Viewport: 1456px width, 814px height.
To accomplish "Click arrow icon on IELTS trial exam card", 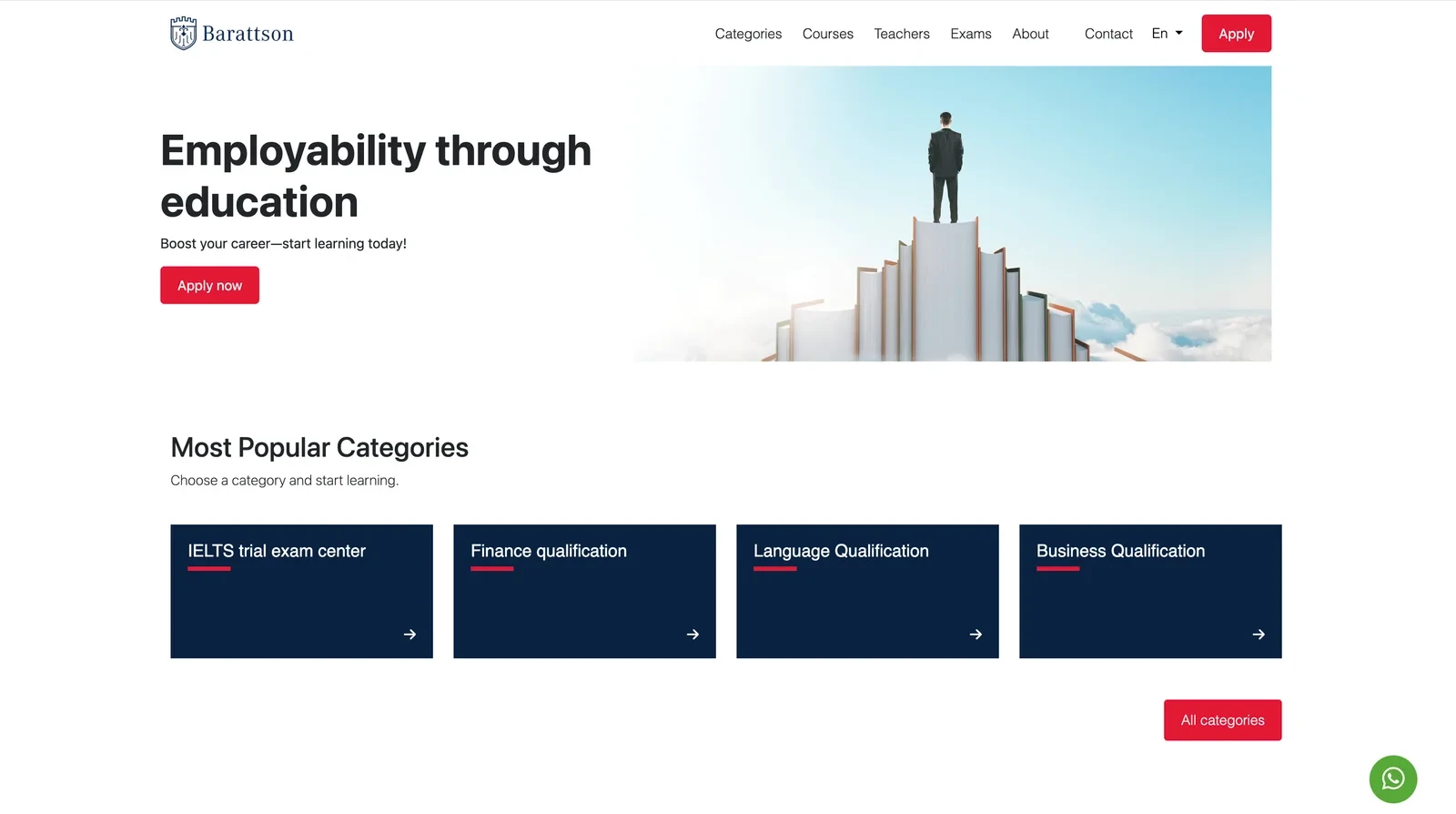I will [409, 635].
